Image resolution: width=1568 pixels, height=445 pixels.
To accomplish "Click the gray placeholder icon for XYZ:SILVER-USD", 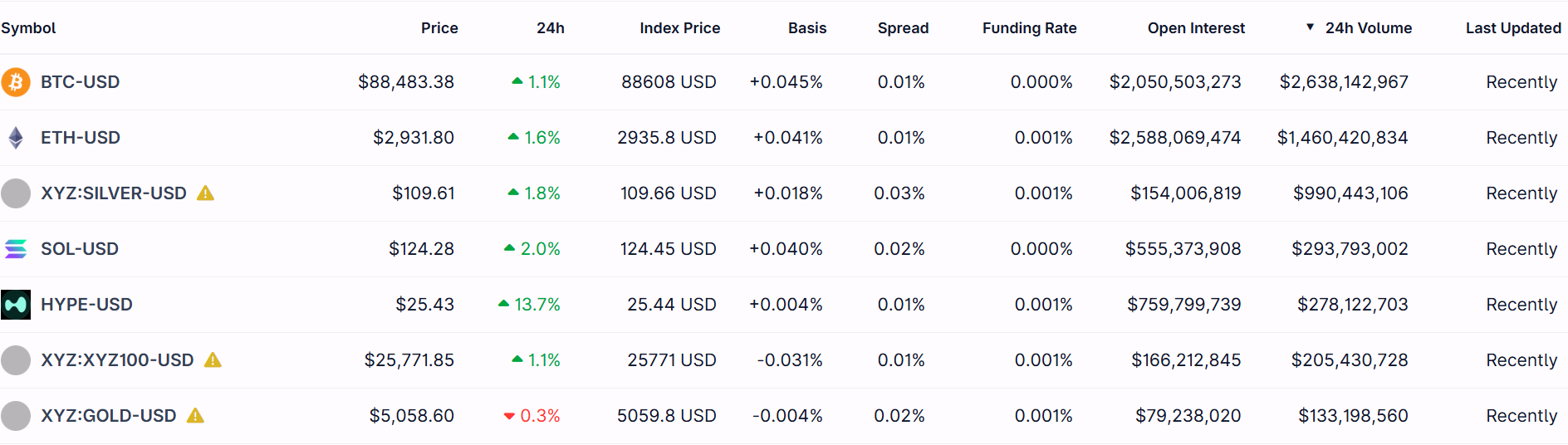I will tap(16, 193).
